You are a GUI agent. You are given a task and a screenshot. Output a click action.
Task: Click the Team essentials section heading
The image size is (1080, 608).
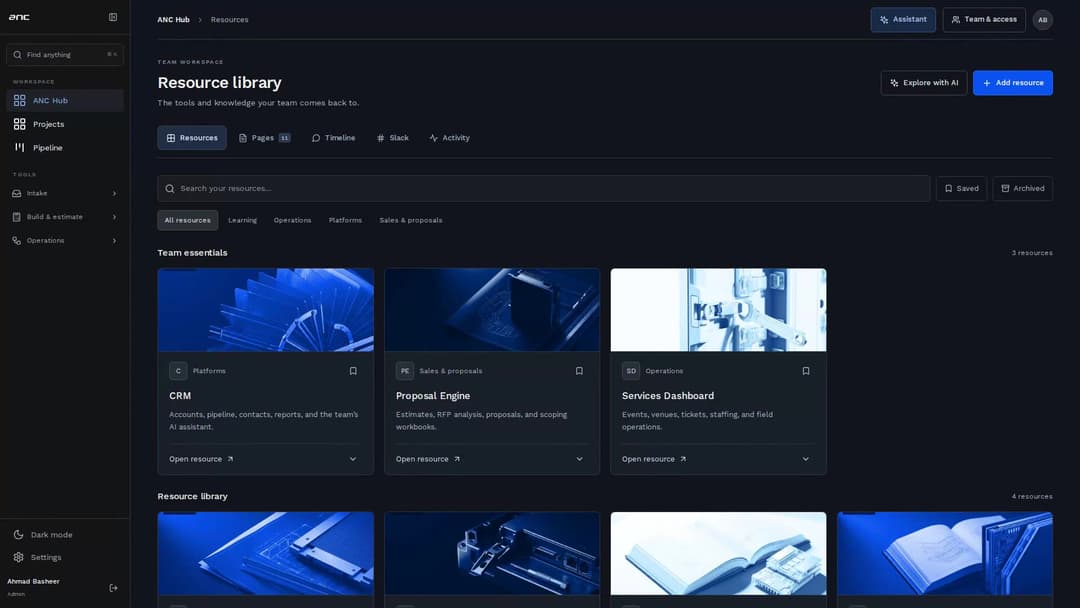click(x=192, y=253)
